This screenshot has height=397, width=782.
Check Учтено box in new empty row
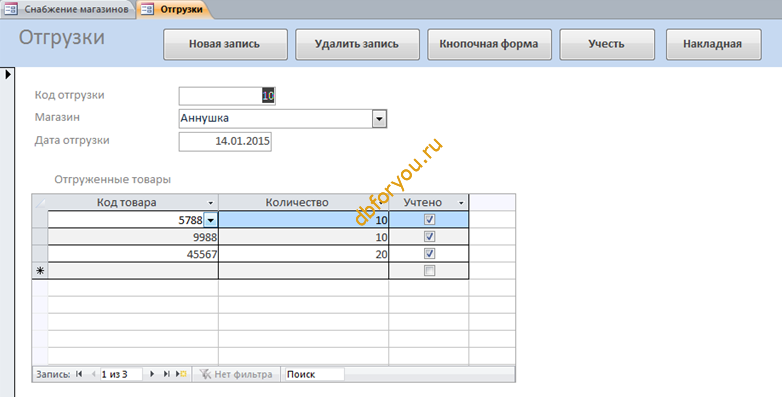click(x=429, y=271)
